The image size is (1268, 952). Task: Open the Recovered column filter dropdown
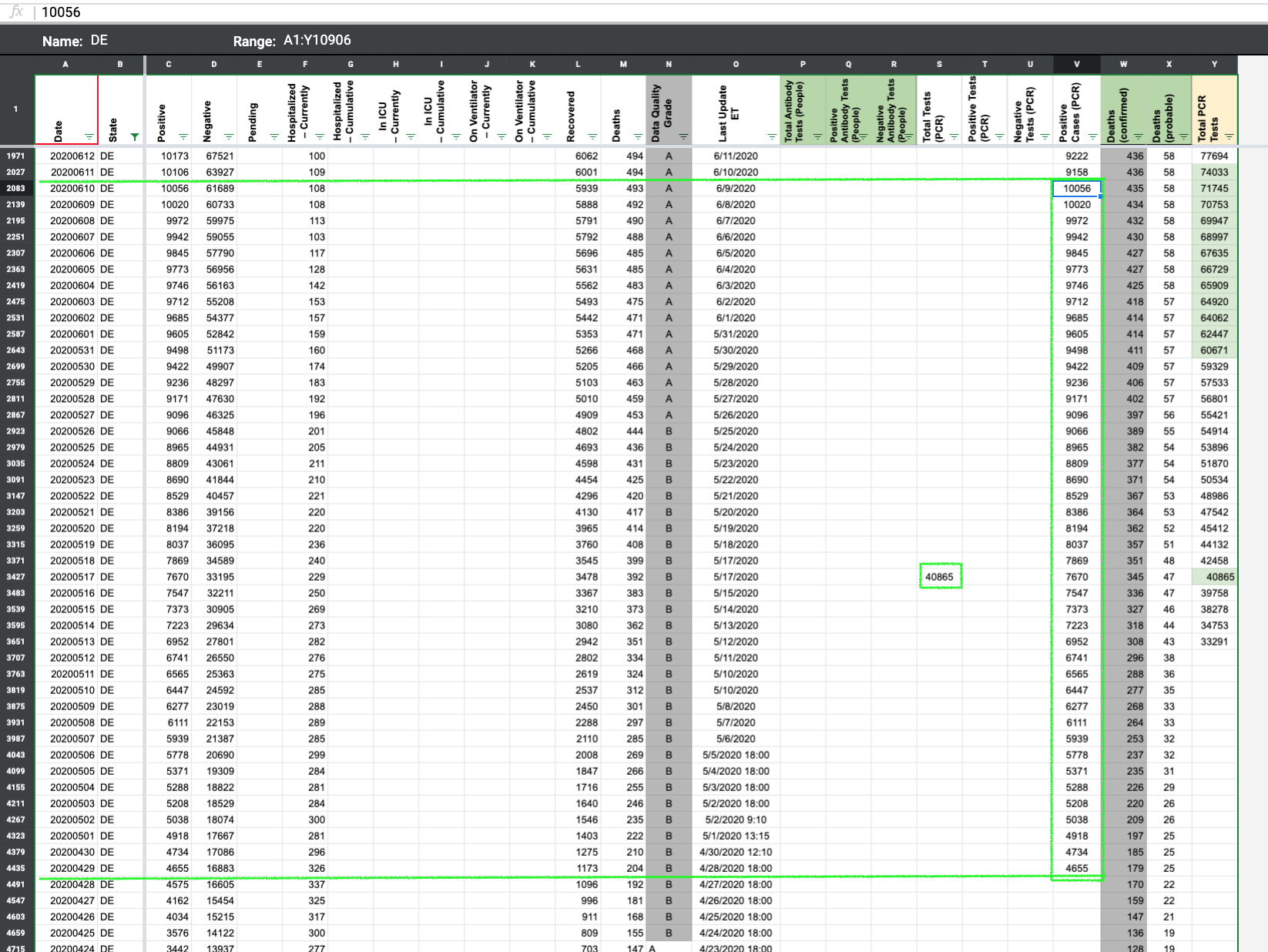592,137
